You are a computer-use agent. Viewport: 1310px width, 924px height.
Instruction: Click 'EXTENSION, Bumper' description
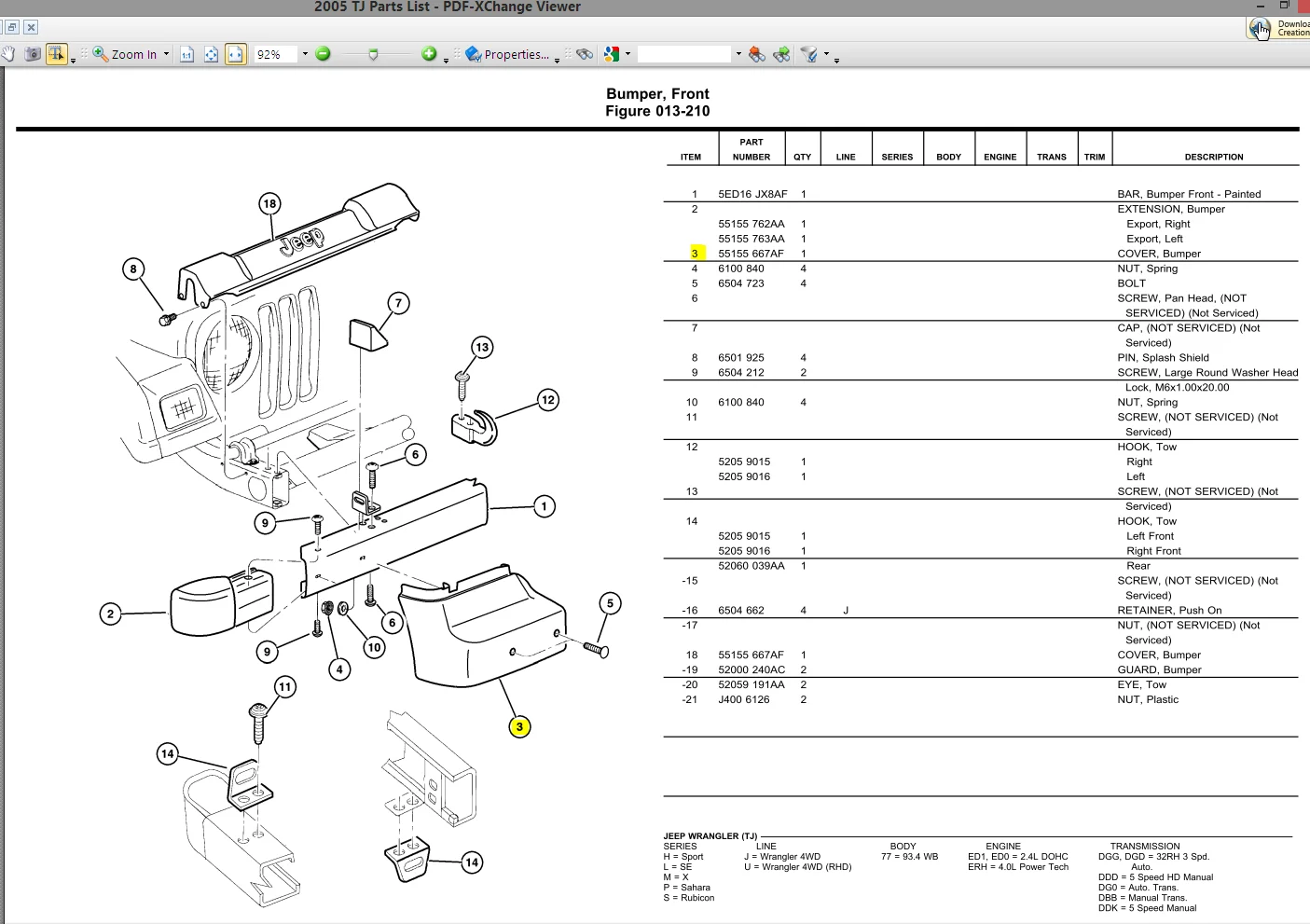[x=1171, y=209]
